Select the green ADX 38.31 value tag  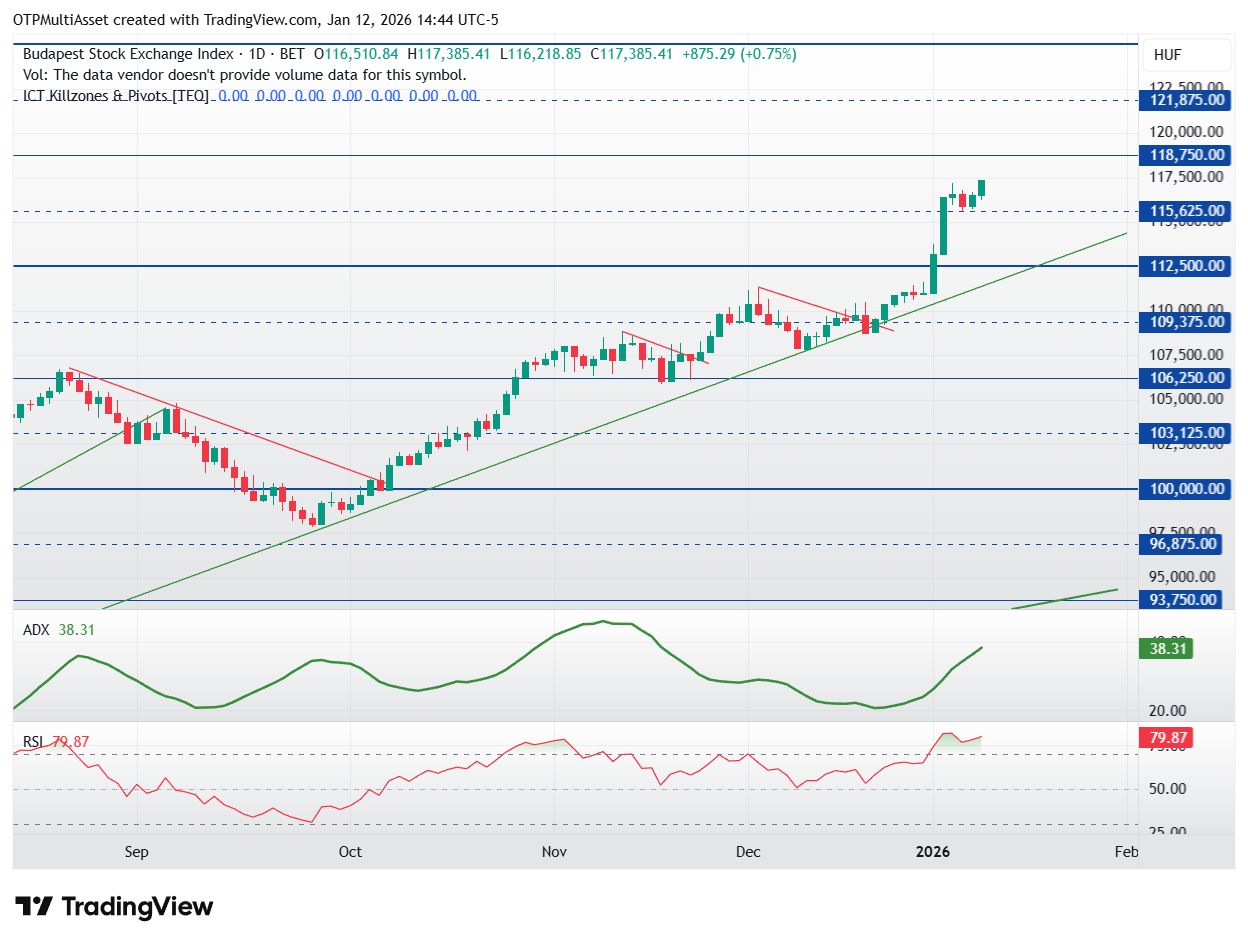[x=1165, y=648]
